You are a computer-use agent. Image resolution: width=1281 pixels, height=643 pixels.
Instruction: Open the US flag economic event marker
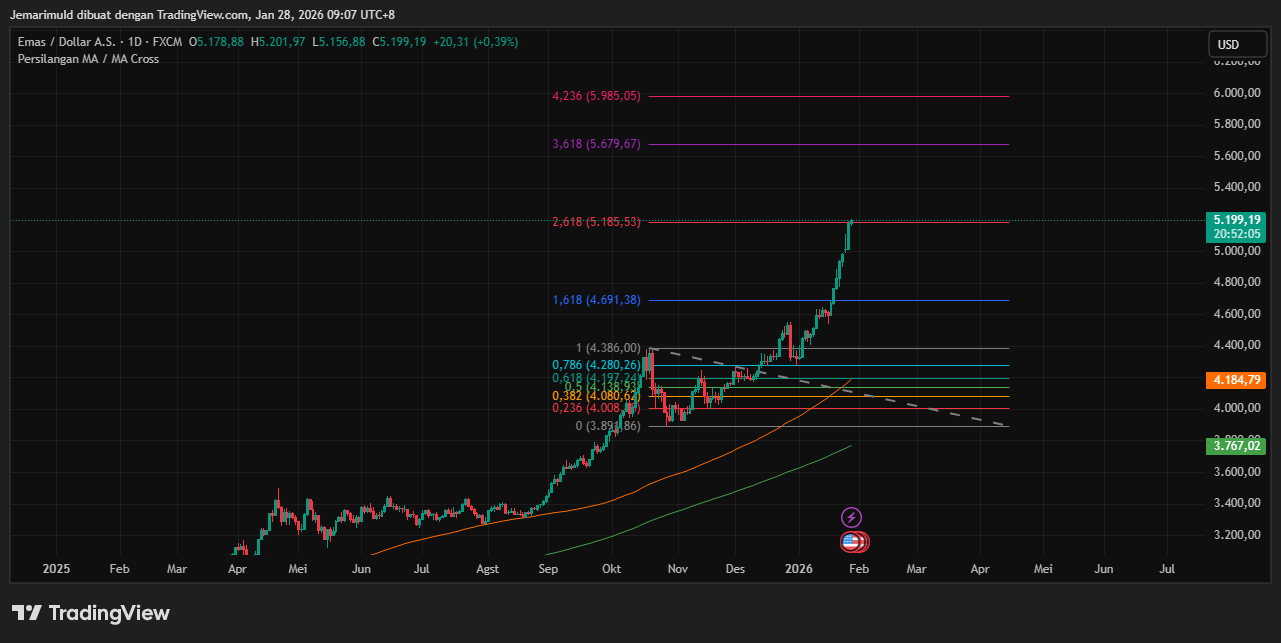click(852, 542)
